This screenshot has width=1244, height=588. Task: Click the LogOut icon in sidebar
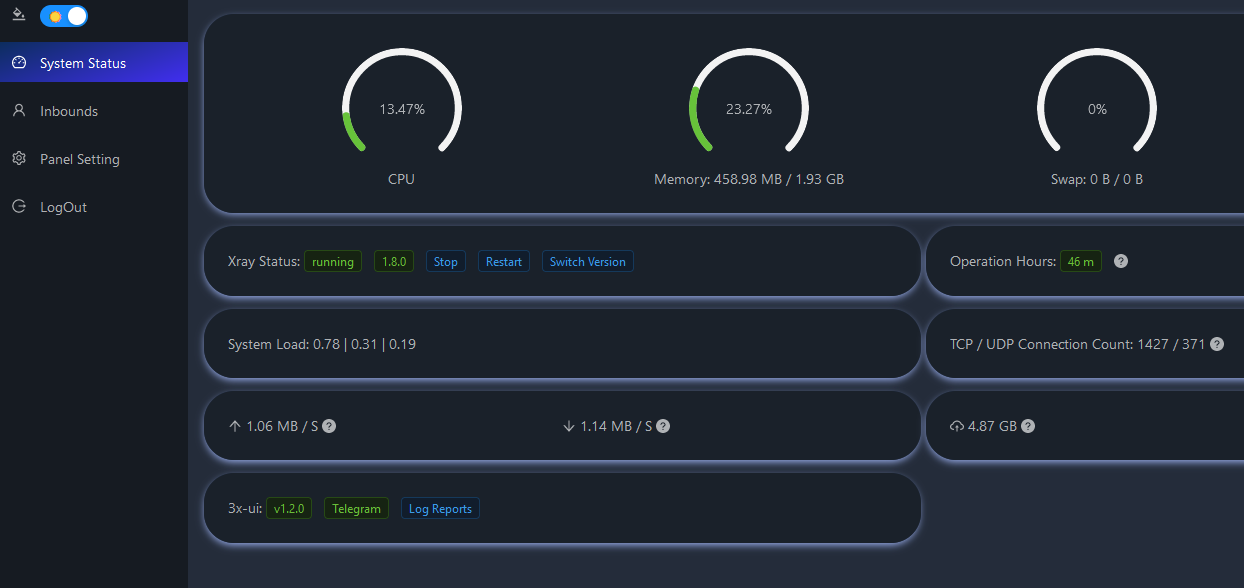pos(18,207)
